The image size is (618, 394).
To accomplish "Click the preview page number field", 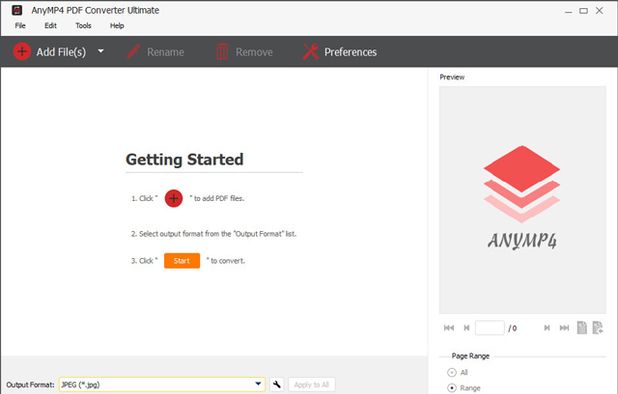I will coord(490,328).
